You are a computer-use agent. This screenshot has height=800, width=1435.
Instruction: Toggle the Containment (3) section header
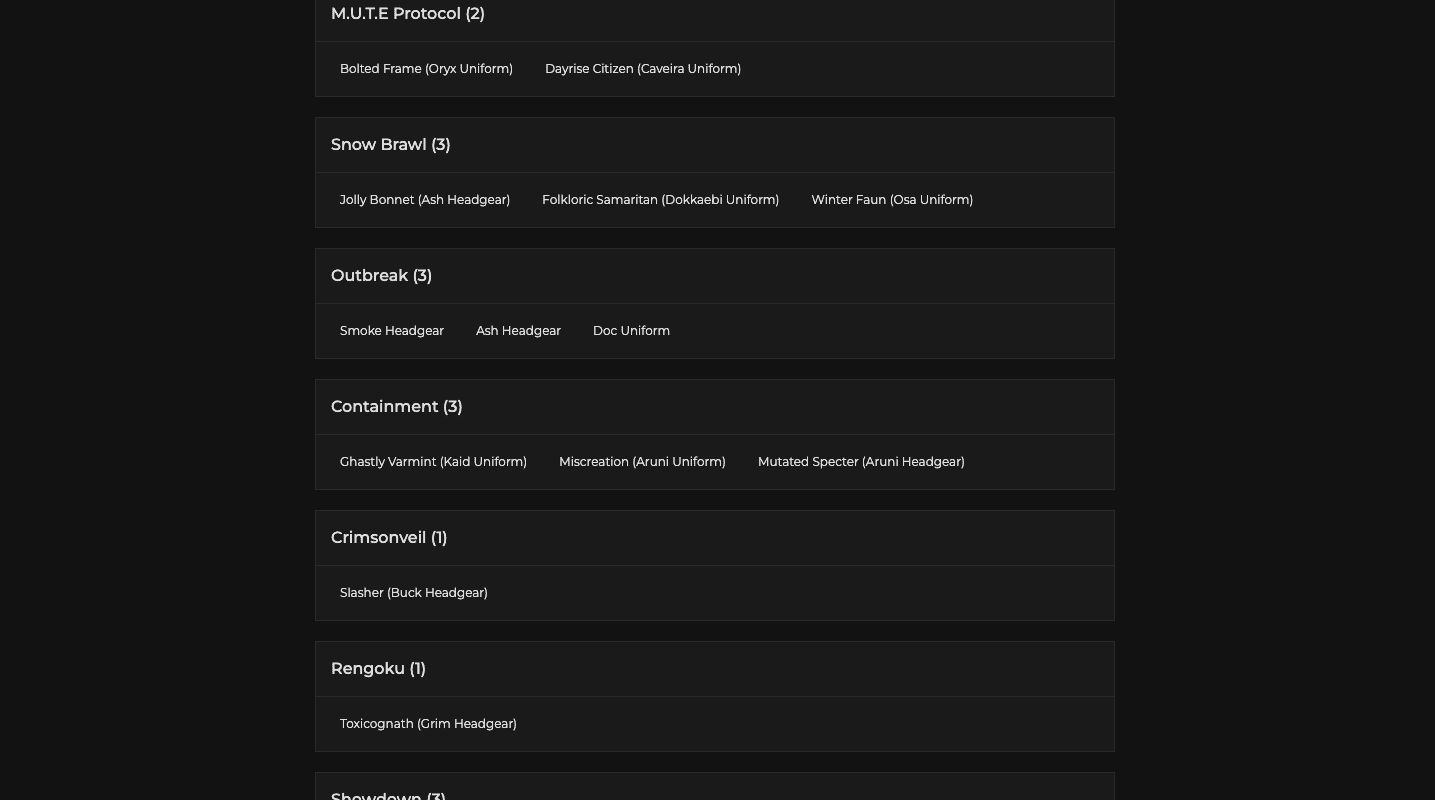(x=397, y=407)
